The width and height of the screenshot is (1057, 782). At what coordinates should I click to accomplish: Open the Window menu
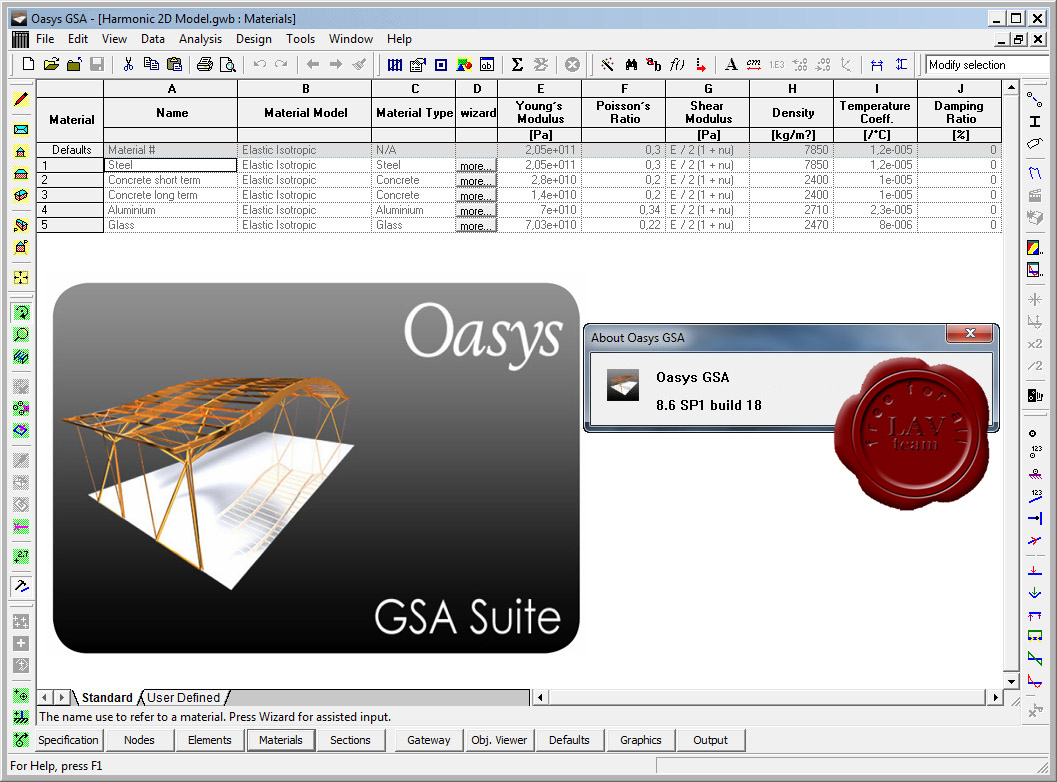[351, 39]
